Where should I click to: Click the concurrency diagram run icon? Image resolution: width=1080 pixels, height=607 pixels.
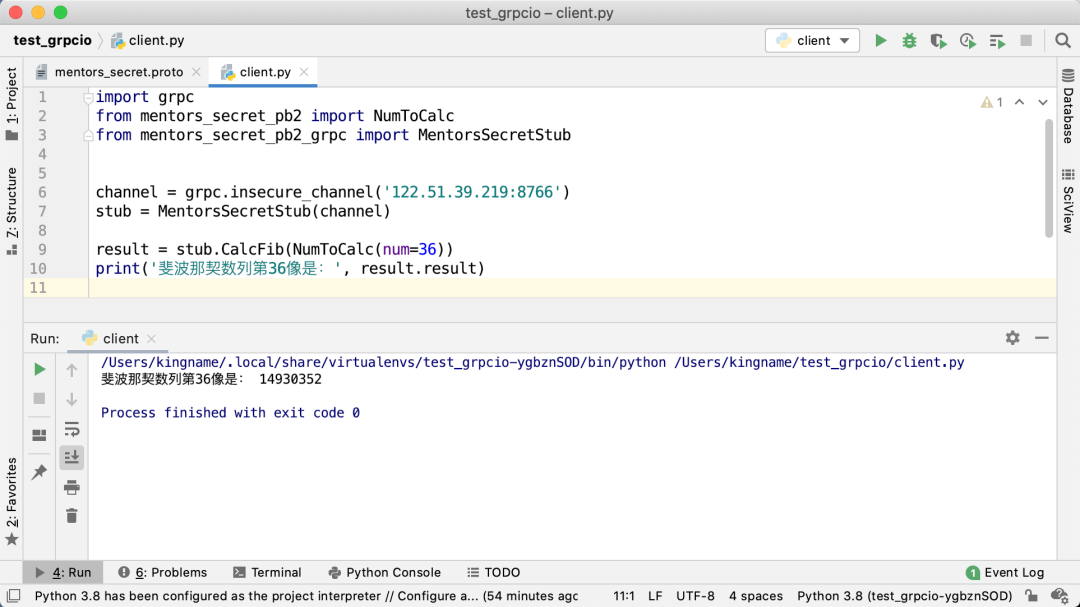997,41
